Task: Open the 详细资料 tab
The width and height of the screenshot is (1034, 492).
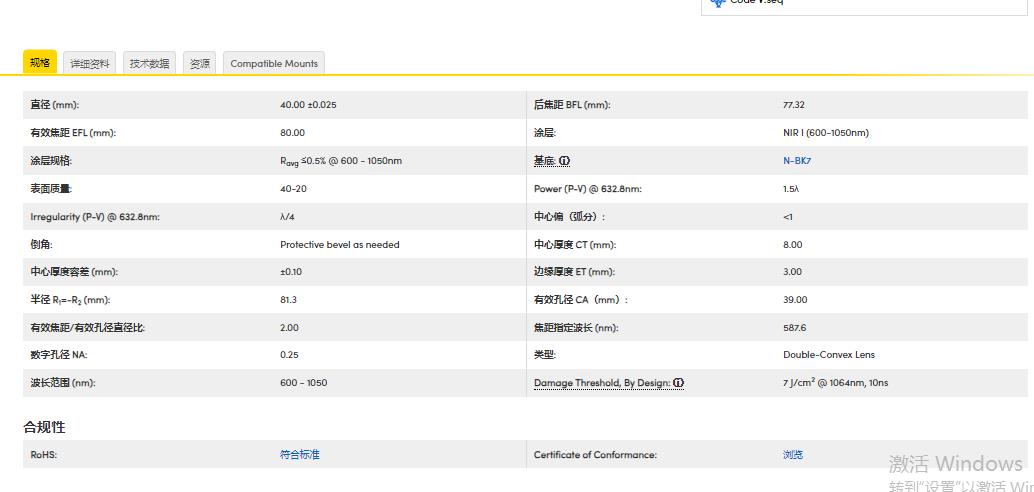Action: [90, 63]
